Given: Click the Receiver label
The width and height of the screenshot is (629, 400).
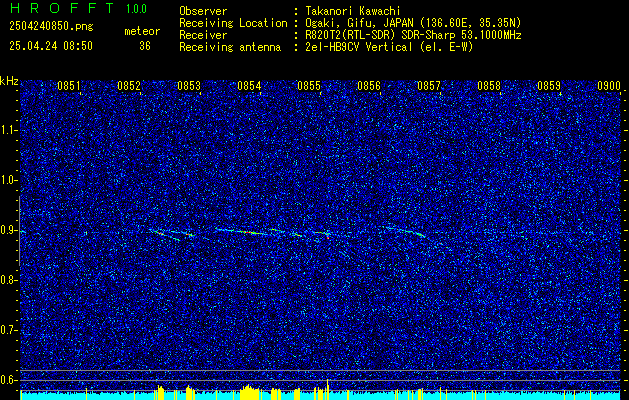Looking at the screenshot, I should click(203, 35).
